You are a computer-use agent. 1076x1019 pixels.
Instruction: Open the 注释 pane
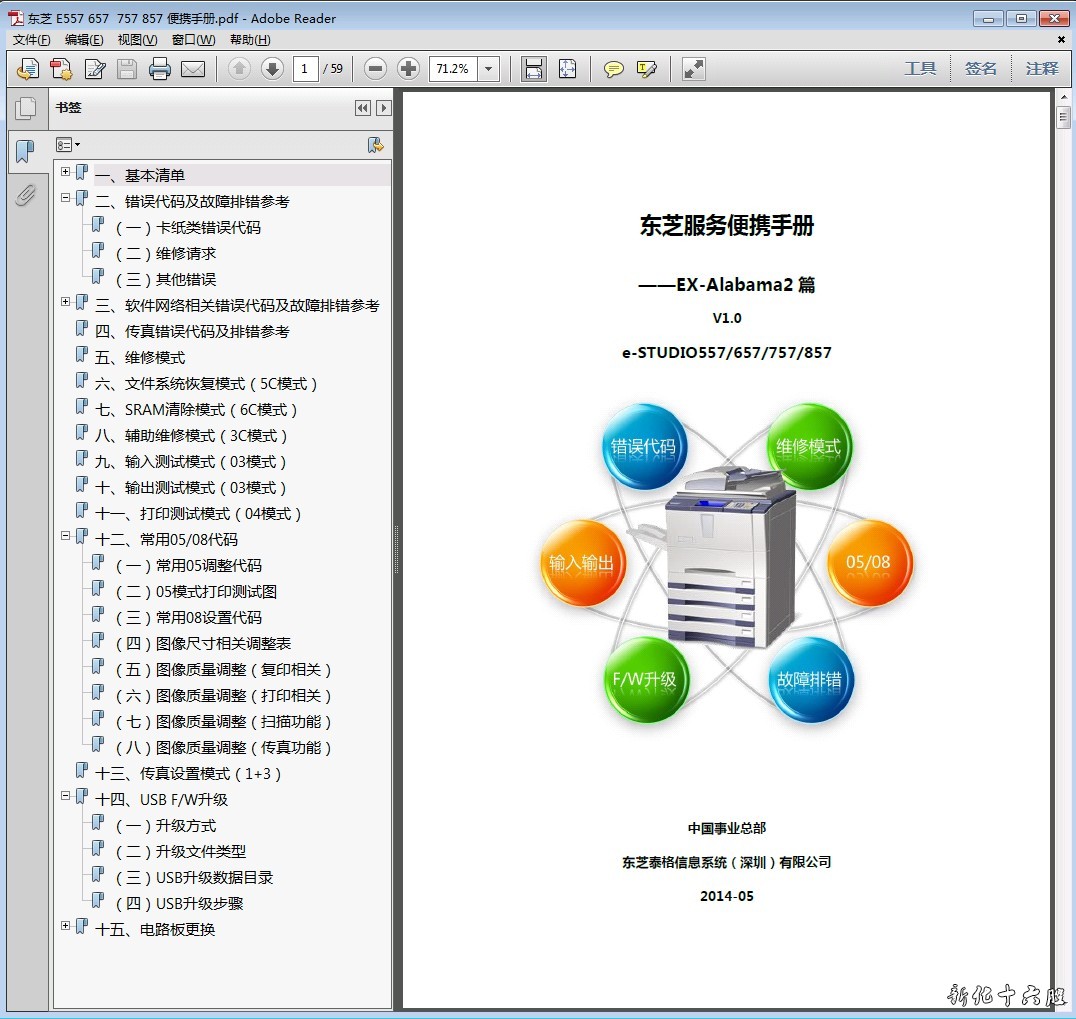point(1041,69)
